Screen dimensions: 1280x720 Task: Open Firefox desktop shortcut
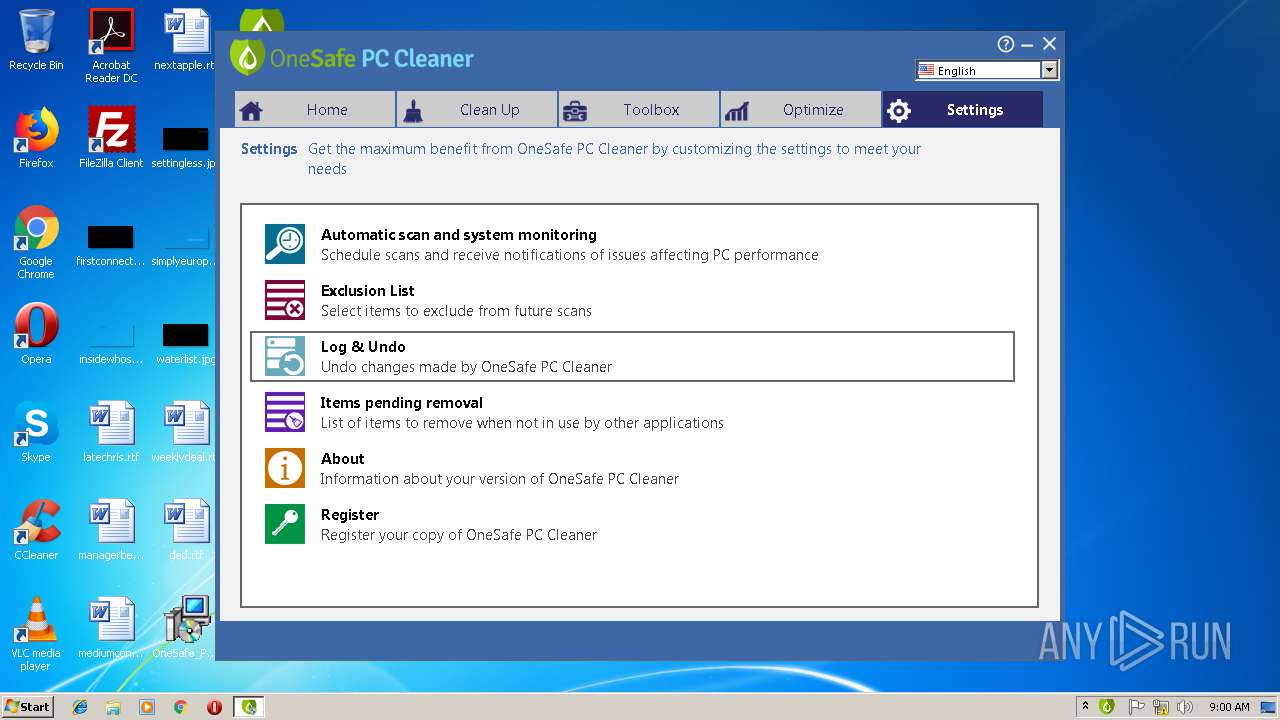tap(36, 138)
